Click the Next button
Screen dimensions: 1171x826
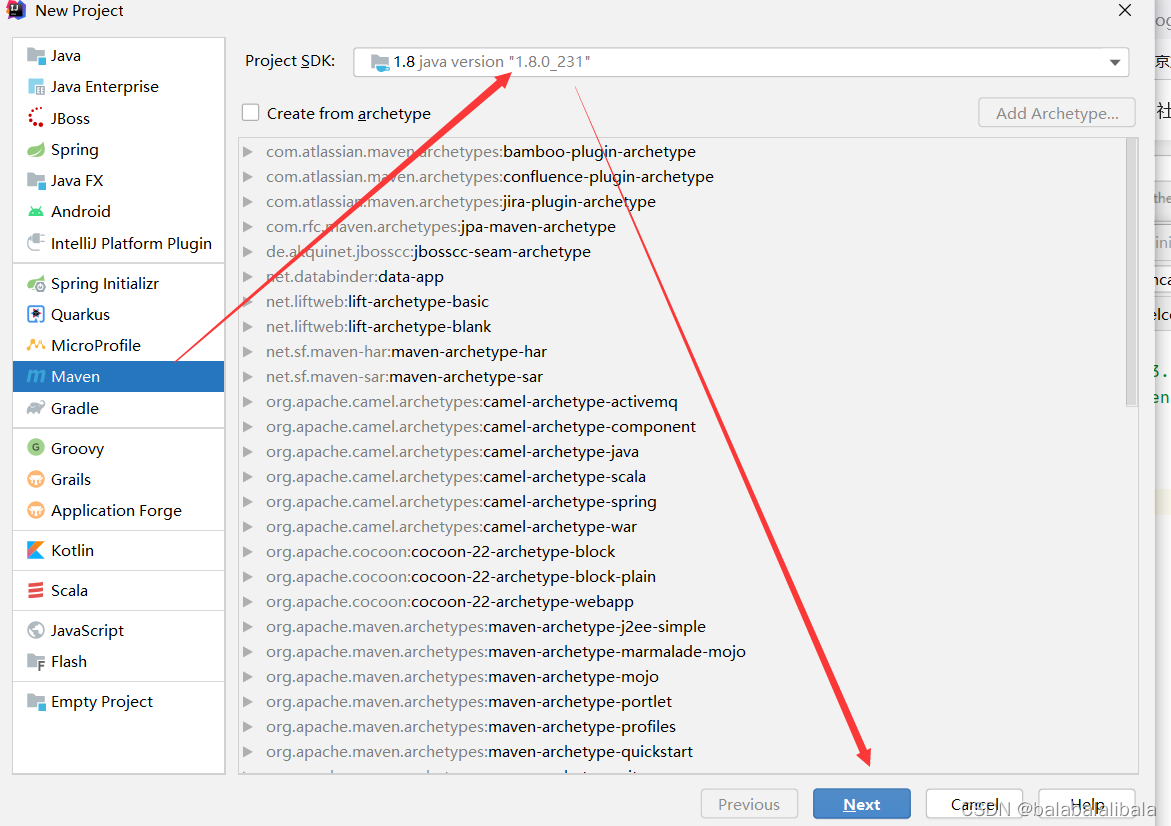pyautogui.click(x=862, y=804)
